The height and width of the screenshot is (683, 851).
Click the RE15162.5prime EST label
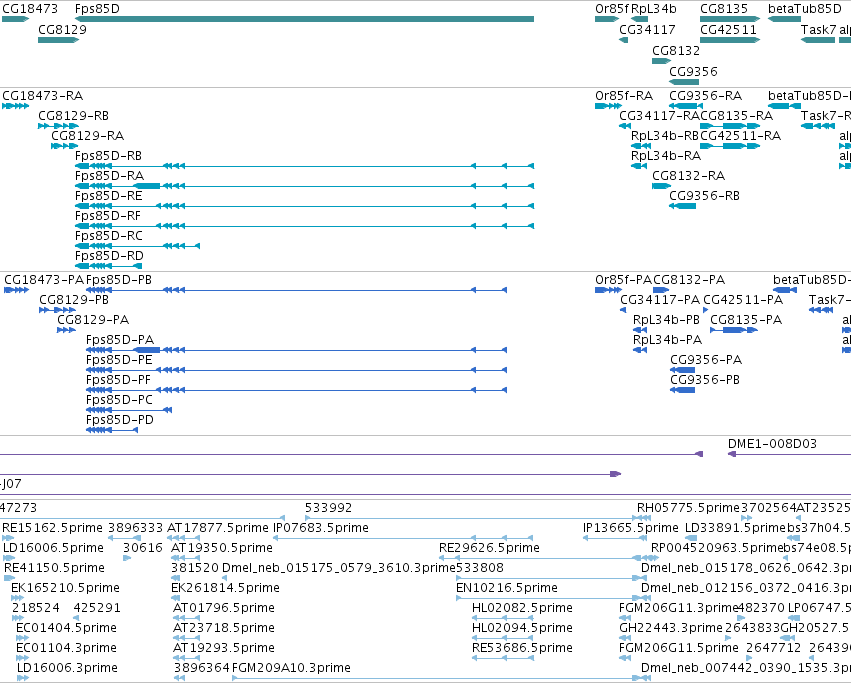point(52,528)
